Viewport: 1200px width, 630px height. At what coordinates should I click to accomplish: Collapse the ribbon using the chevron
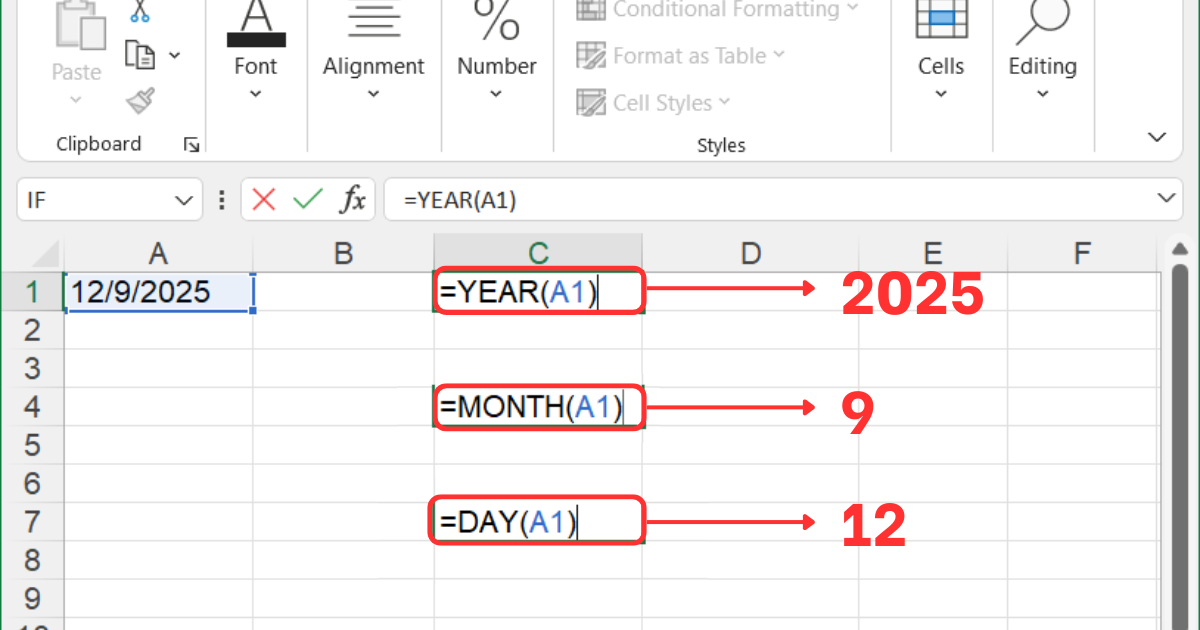pos(1157,136)
